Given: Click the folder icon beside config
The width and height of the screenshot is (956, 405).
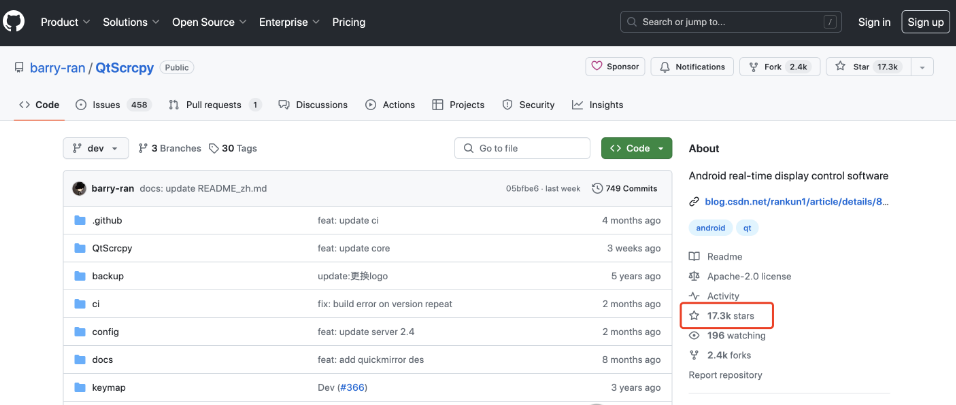Looking at the screenshot, I should [x=80, y=332].
